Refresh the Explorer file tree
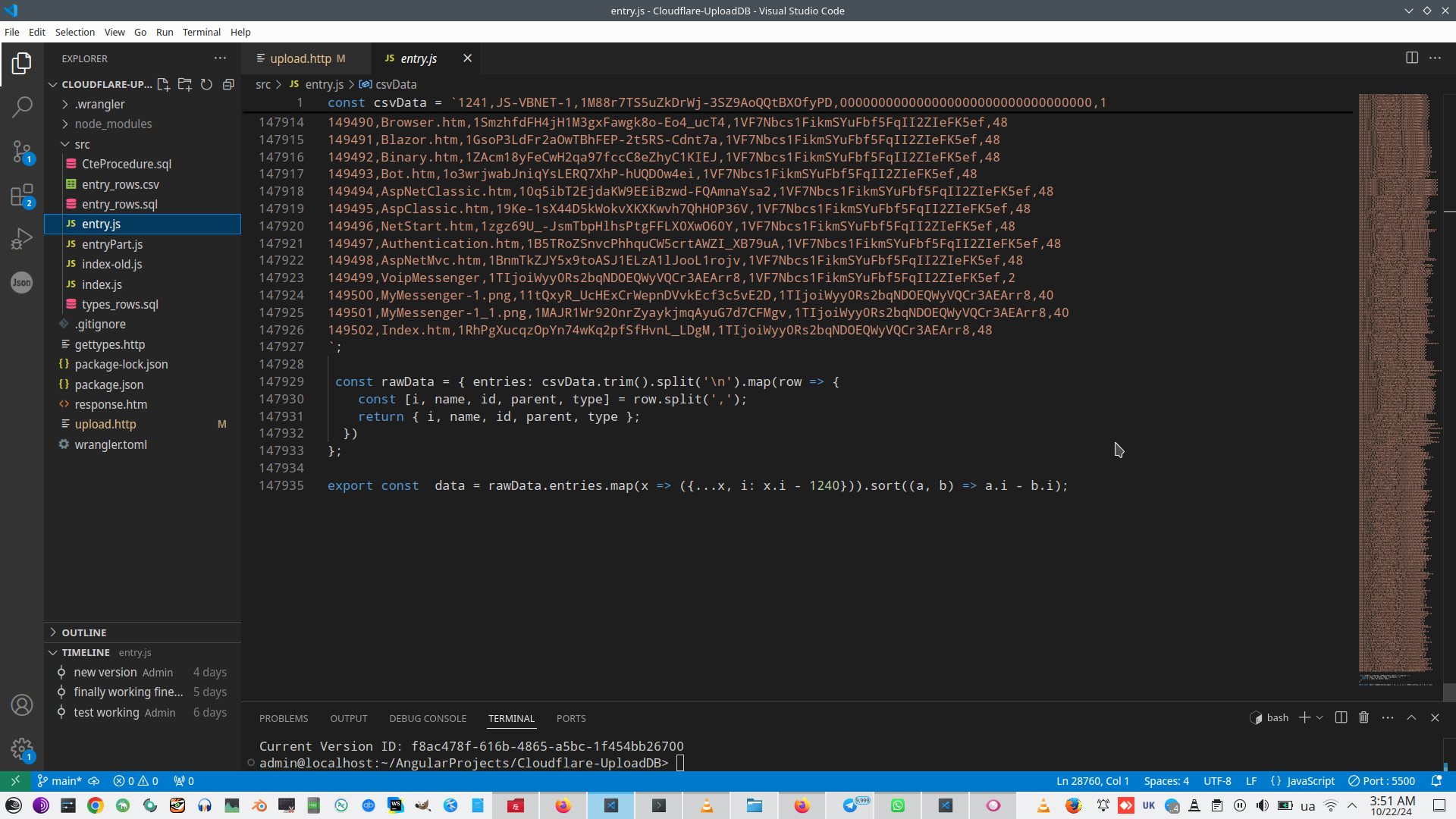Image resolution: width=1456 pixels, height=819 pixels. 206,84
